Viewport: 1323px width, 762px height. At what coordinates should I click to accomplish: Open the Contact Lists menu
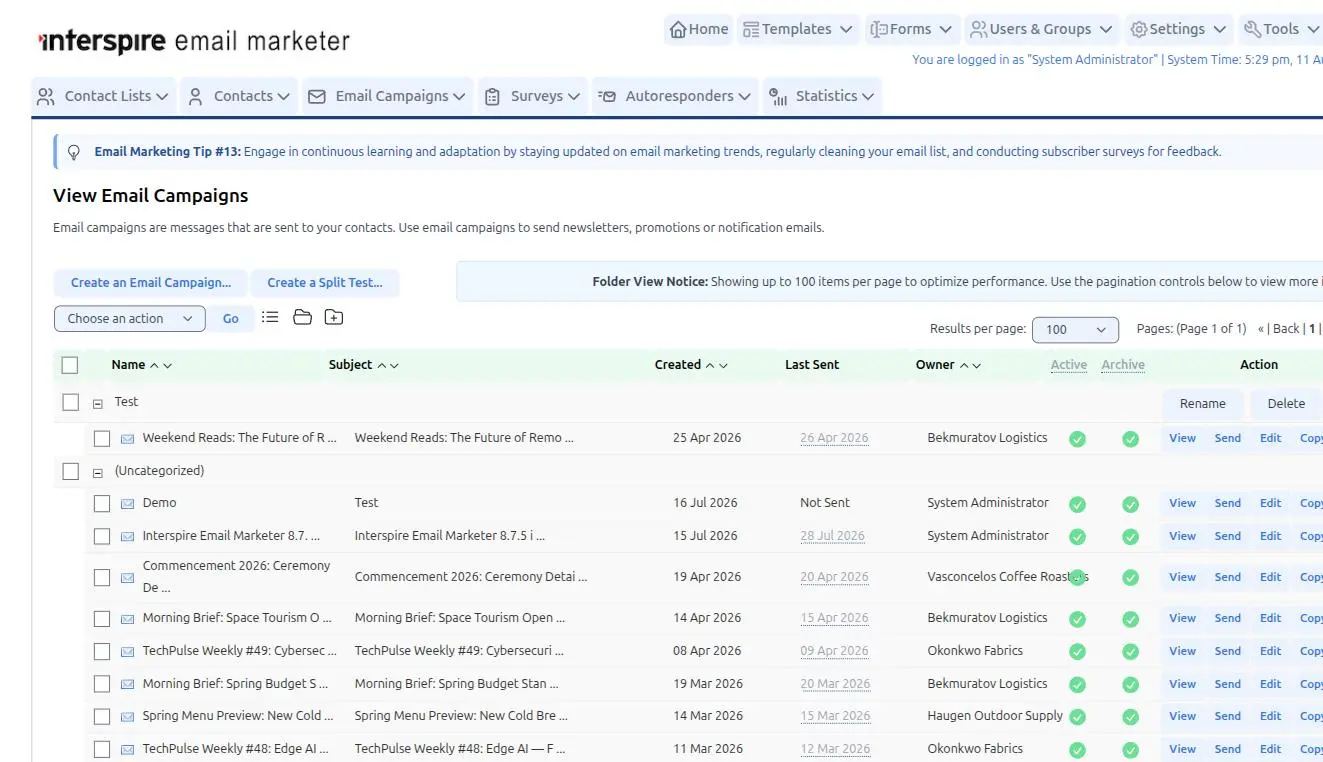(103, 96)
